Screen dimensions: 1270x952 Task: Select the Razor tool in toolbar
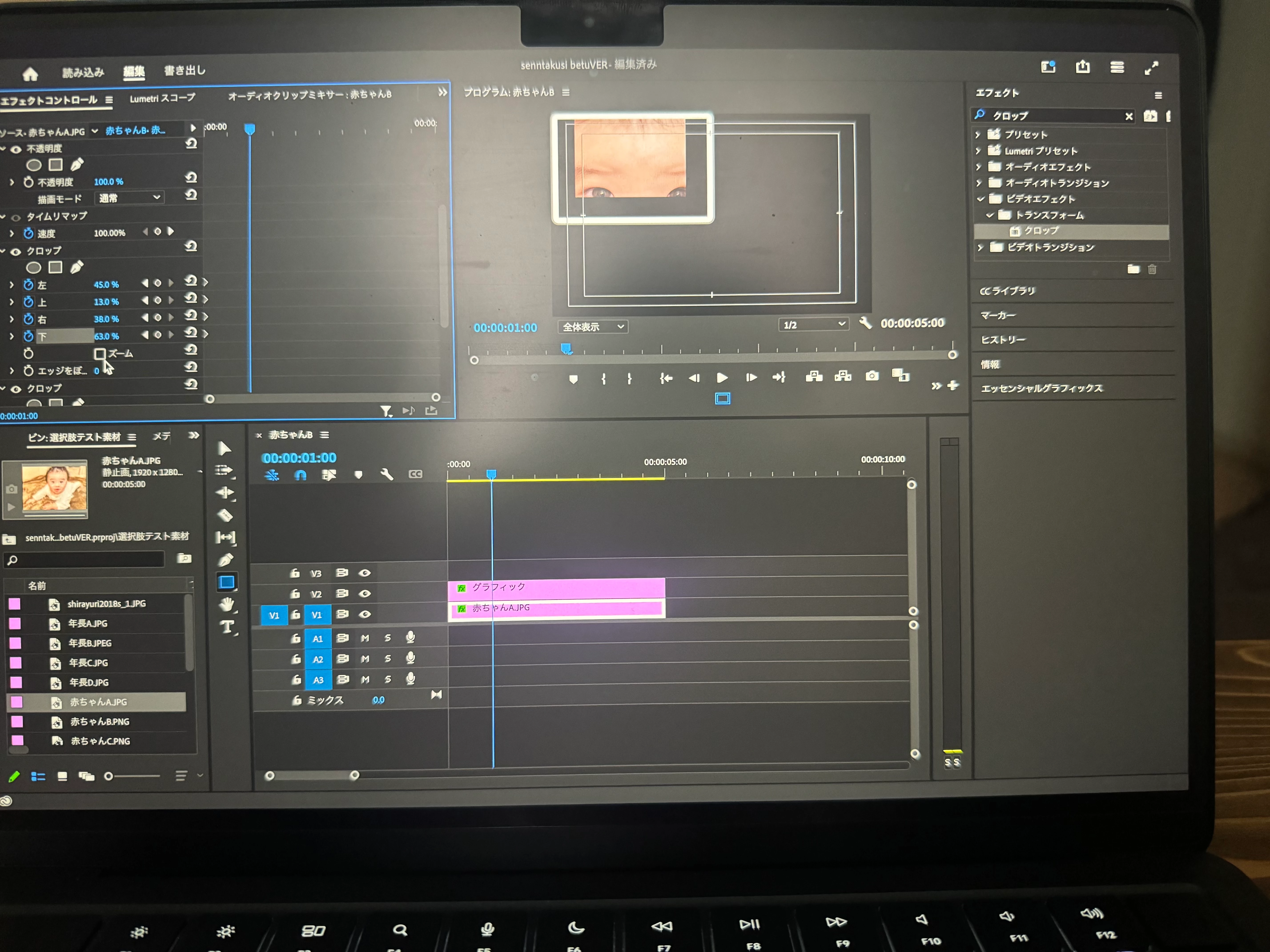(225, 515)
